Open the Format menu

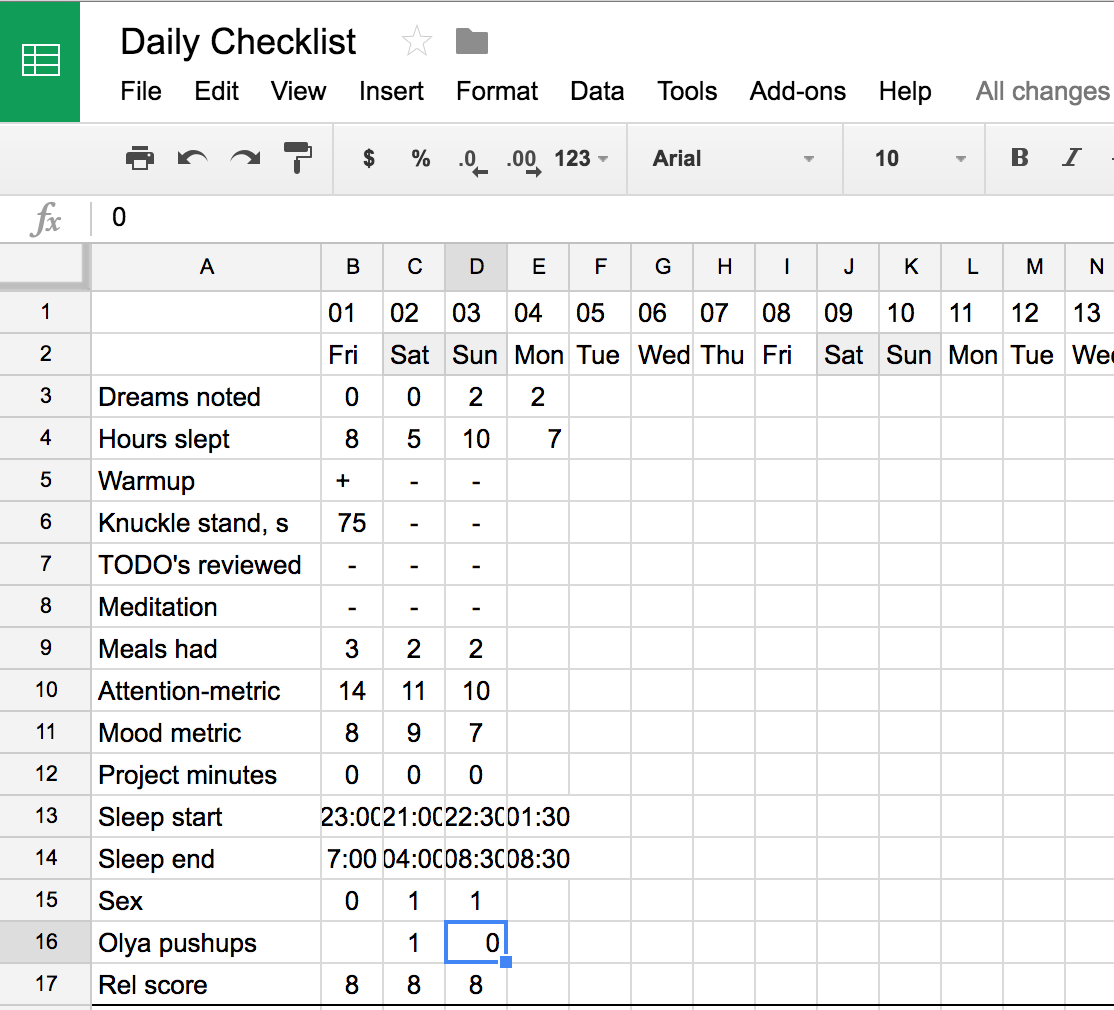pyautogui.click(x=497, y=91)
